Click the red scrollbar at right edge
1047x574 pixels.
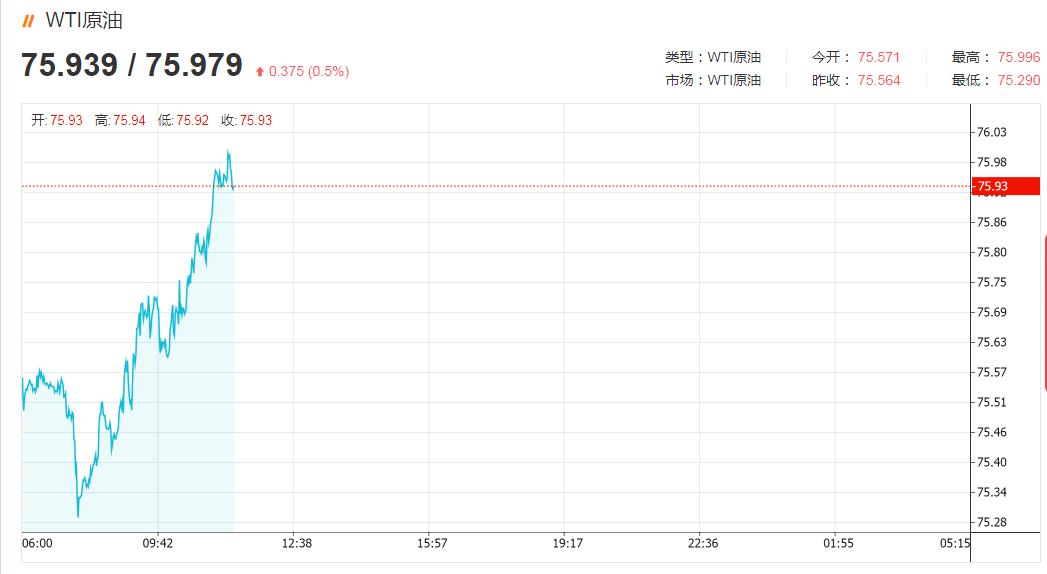1044,310
